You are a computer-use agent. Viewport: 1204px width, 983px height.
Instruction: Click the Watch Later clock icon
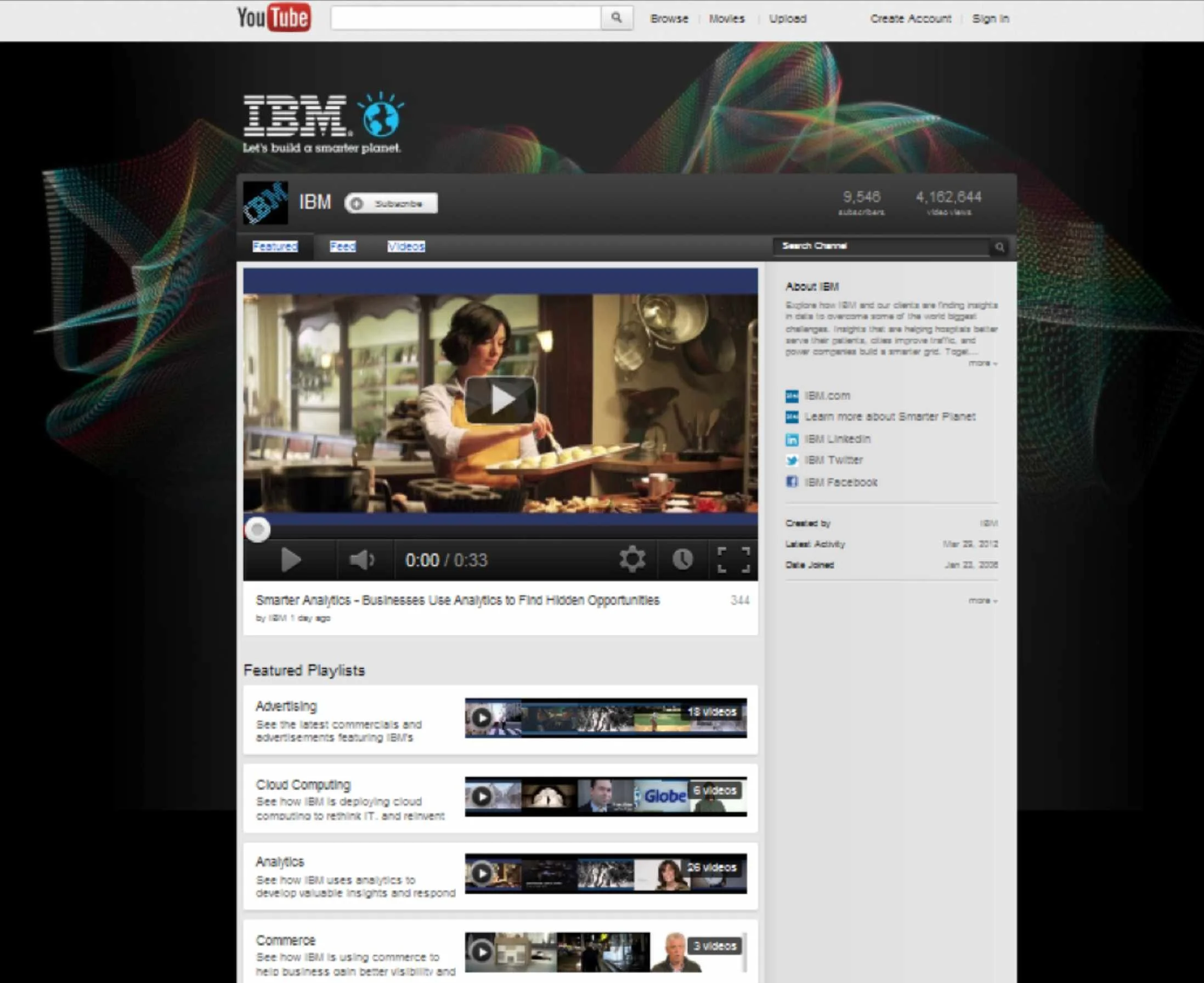click(683, 559)
